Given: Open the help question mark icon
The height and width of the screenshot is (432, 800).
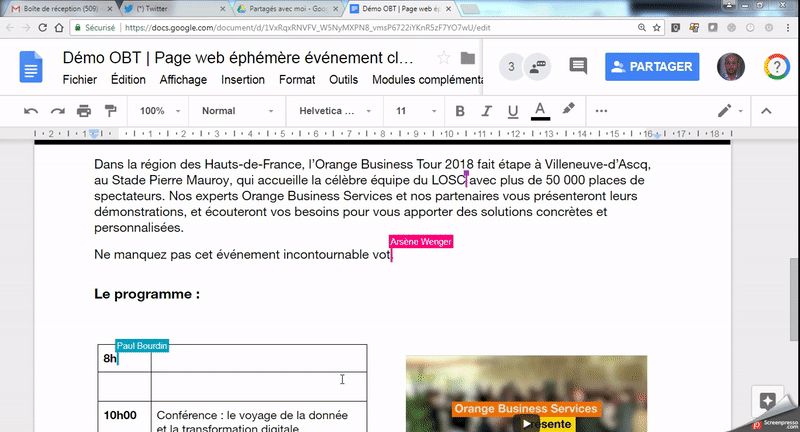Looking at the screenshot, I should coord(777,67).
